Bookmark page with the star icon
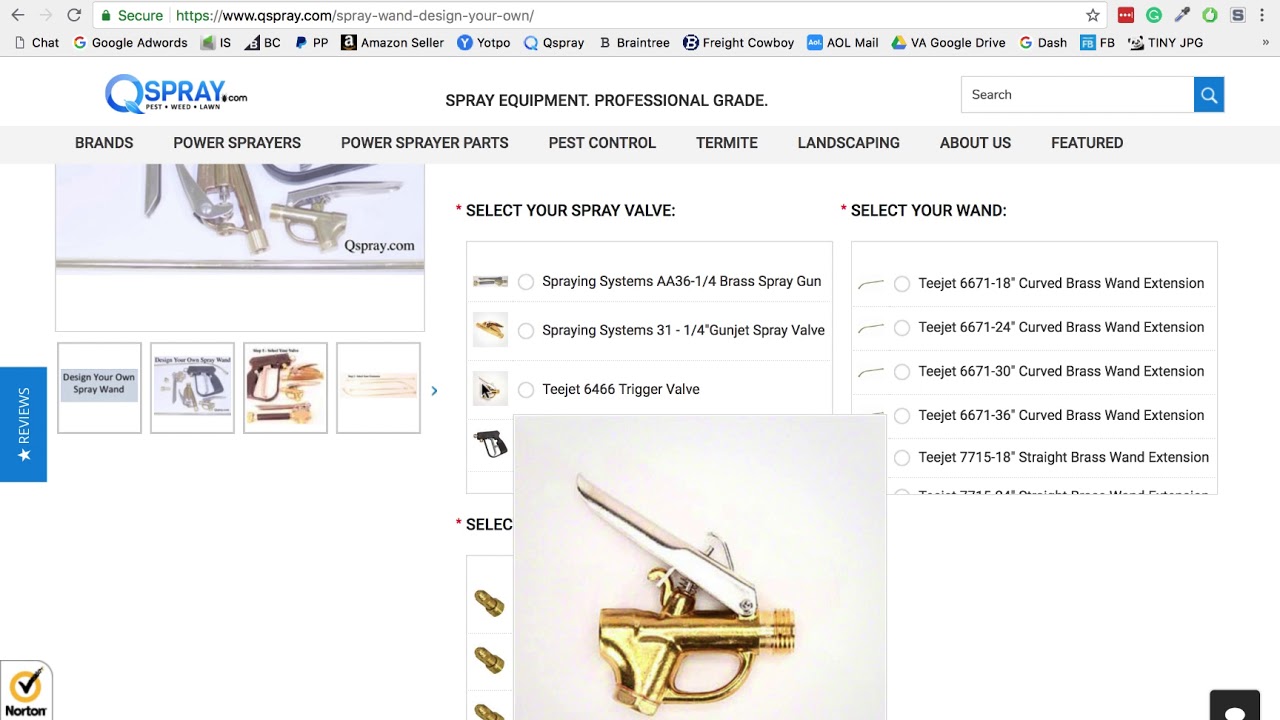Screen dimensions: 1280x720 pyautogui.click(x=1093, y=15)
